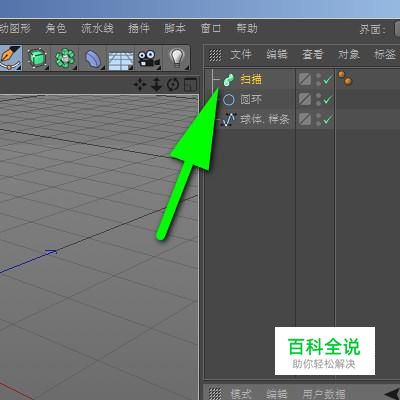The width and height of the screenshot is (400, 400).
Task: Disable the green checkmark for 球体.样条
Action: click(328, 119)
